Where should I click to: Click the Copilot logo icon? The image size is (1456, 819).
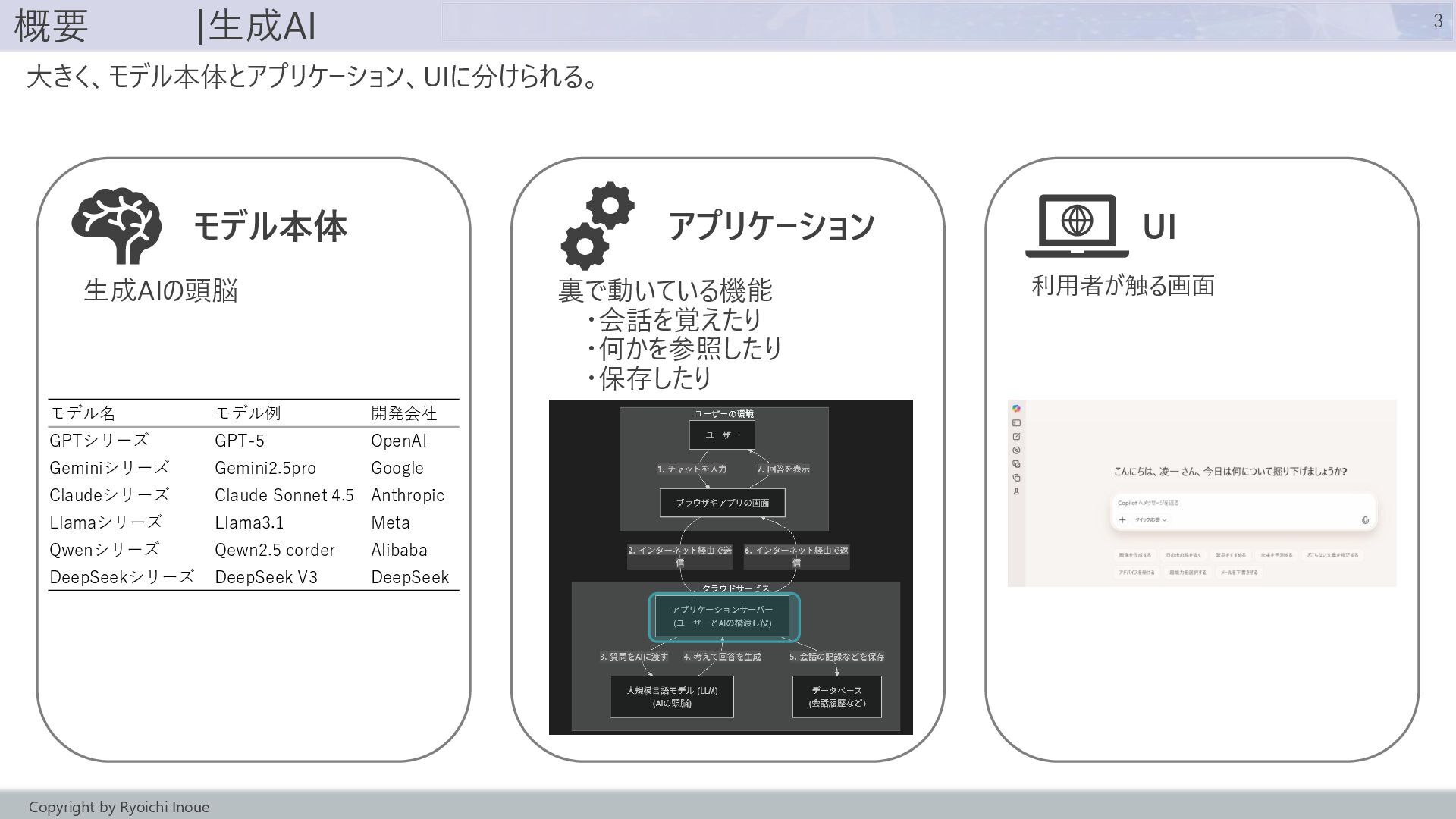click(1016, 409)
